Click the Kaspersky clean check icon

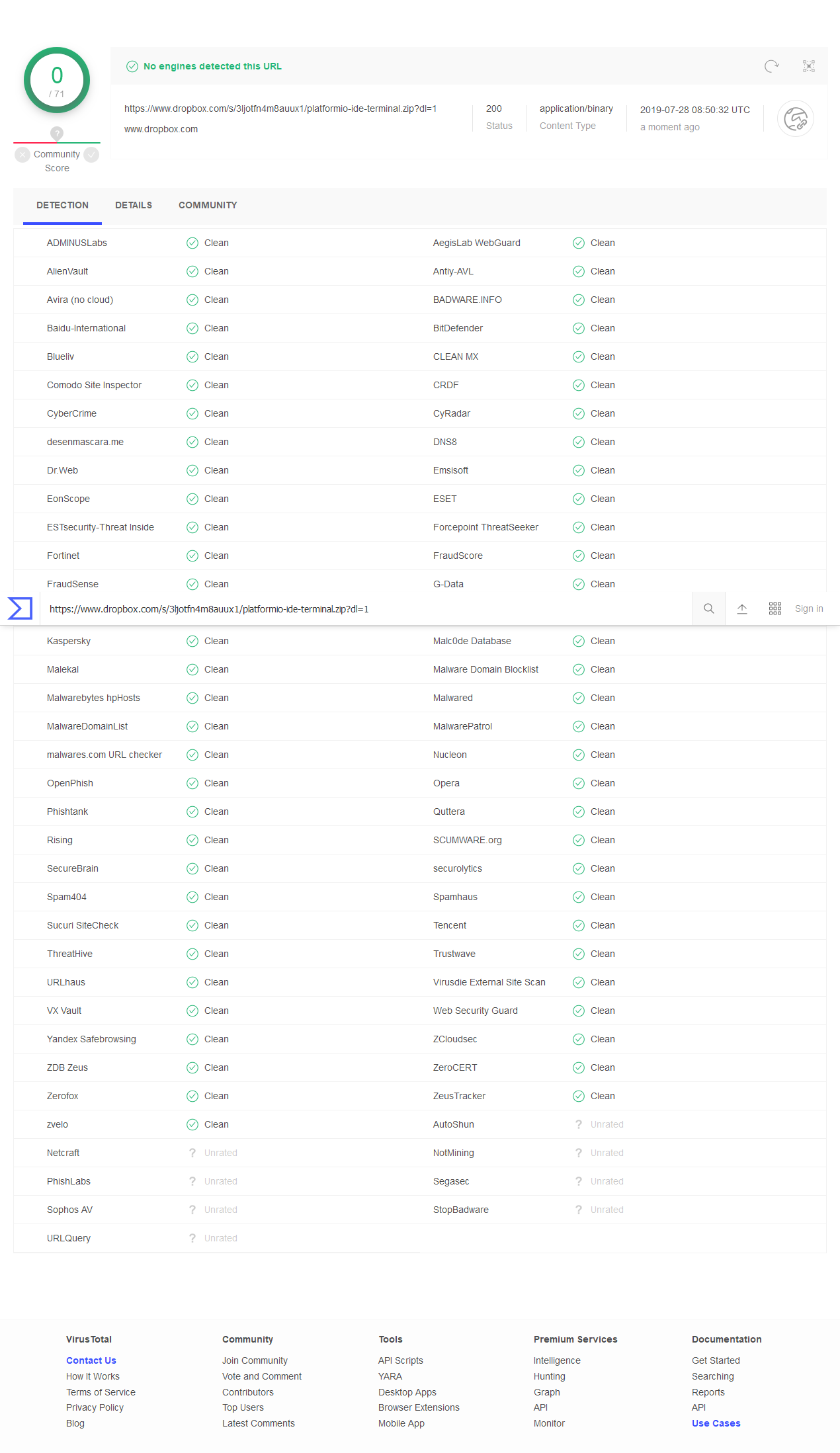click(x=192, y=641)
